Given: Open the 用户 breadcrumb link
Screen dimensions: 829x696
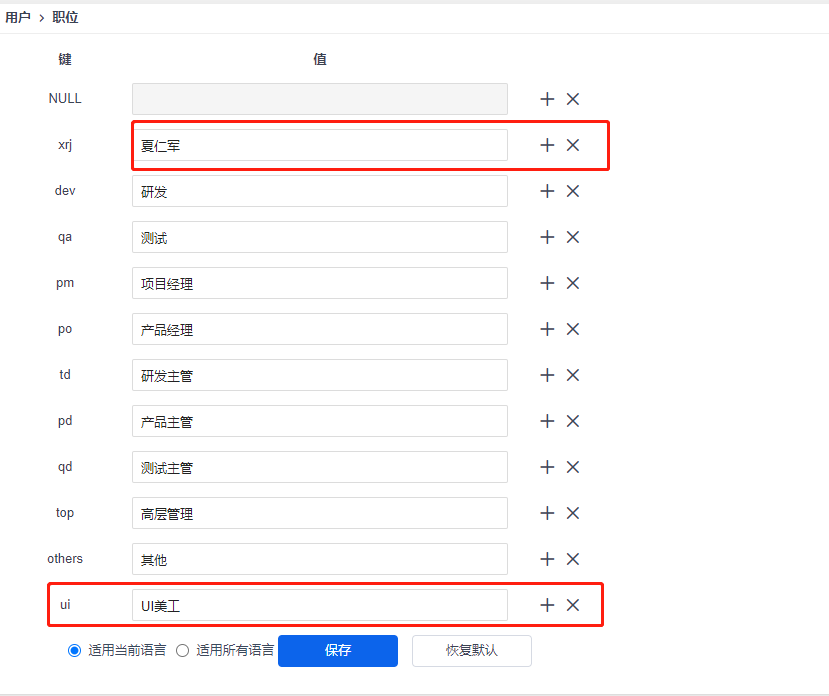Looking at the screenshot, I should [18, 17].
